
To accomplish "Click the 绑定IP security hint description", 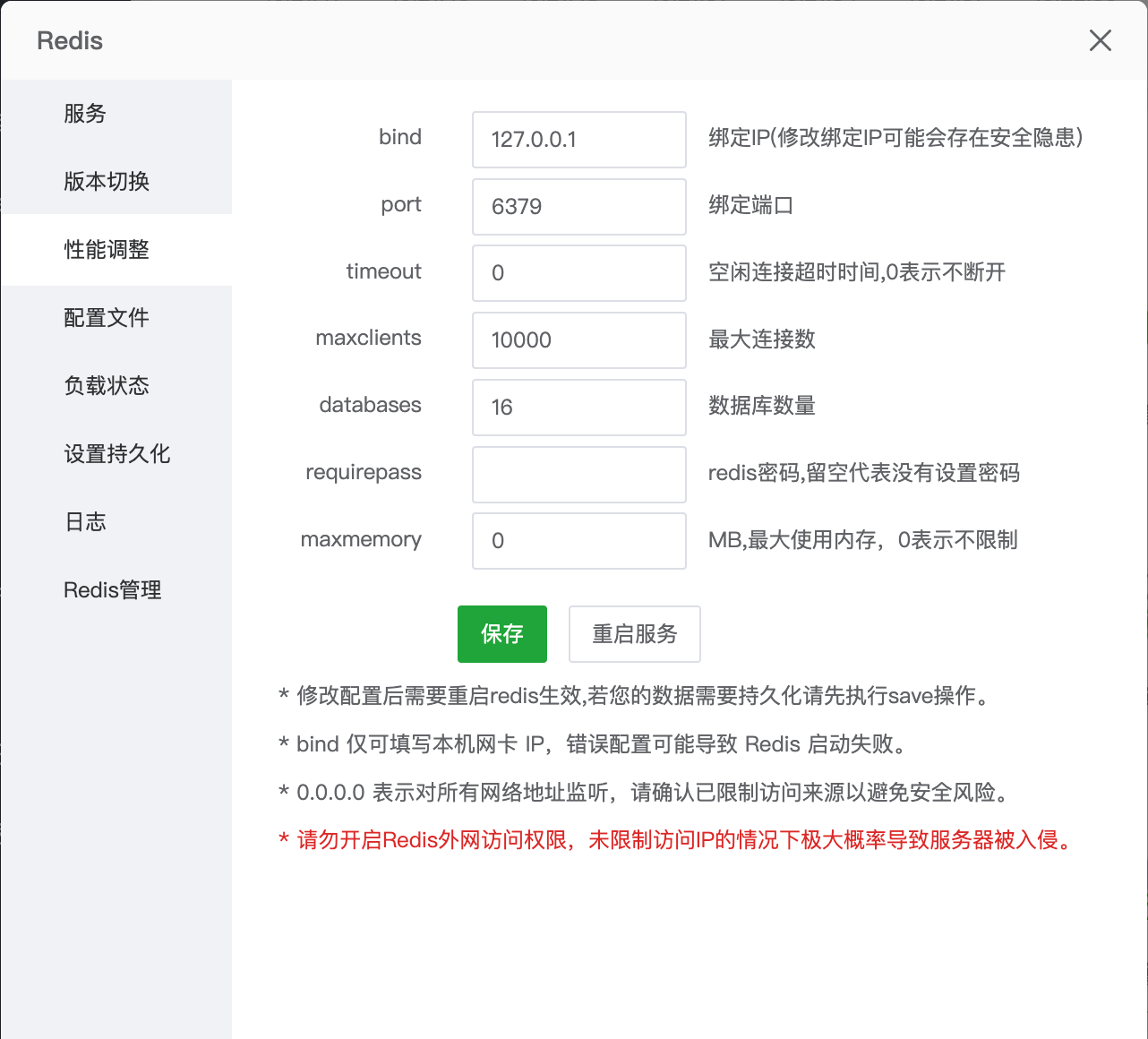I will (896, 138).
